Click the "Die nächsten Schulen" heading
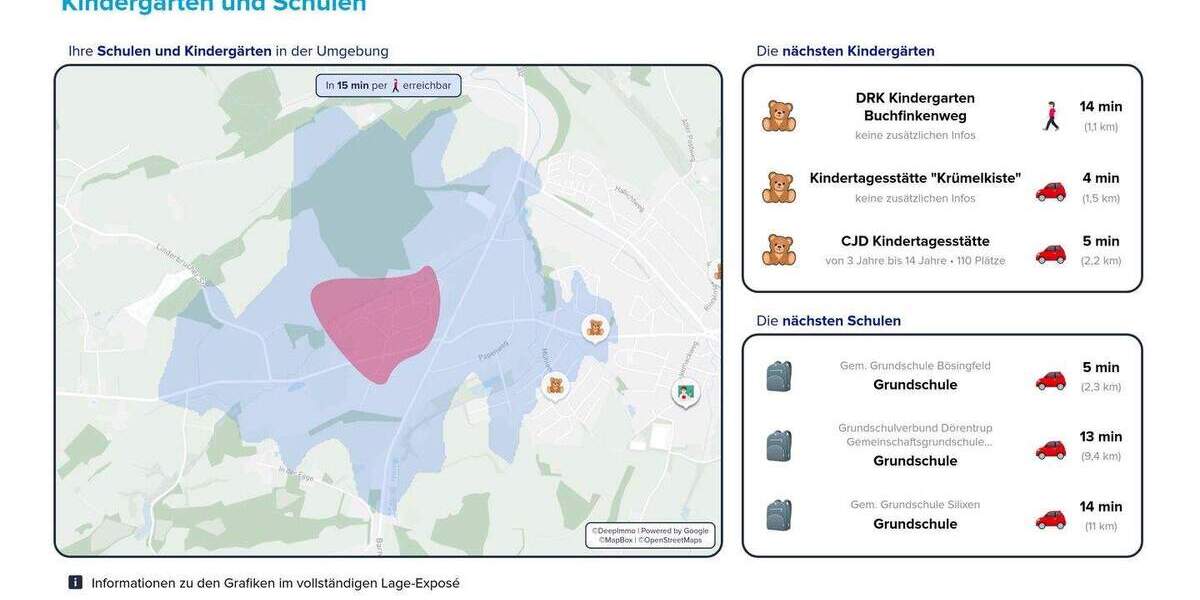 click(828, 321)
